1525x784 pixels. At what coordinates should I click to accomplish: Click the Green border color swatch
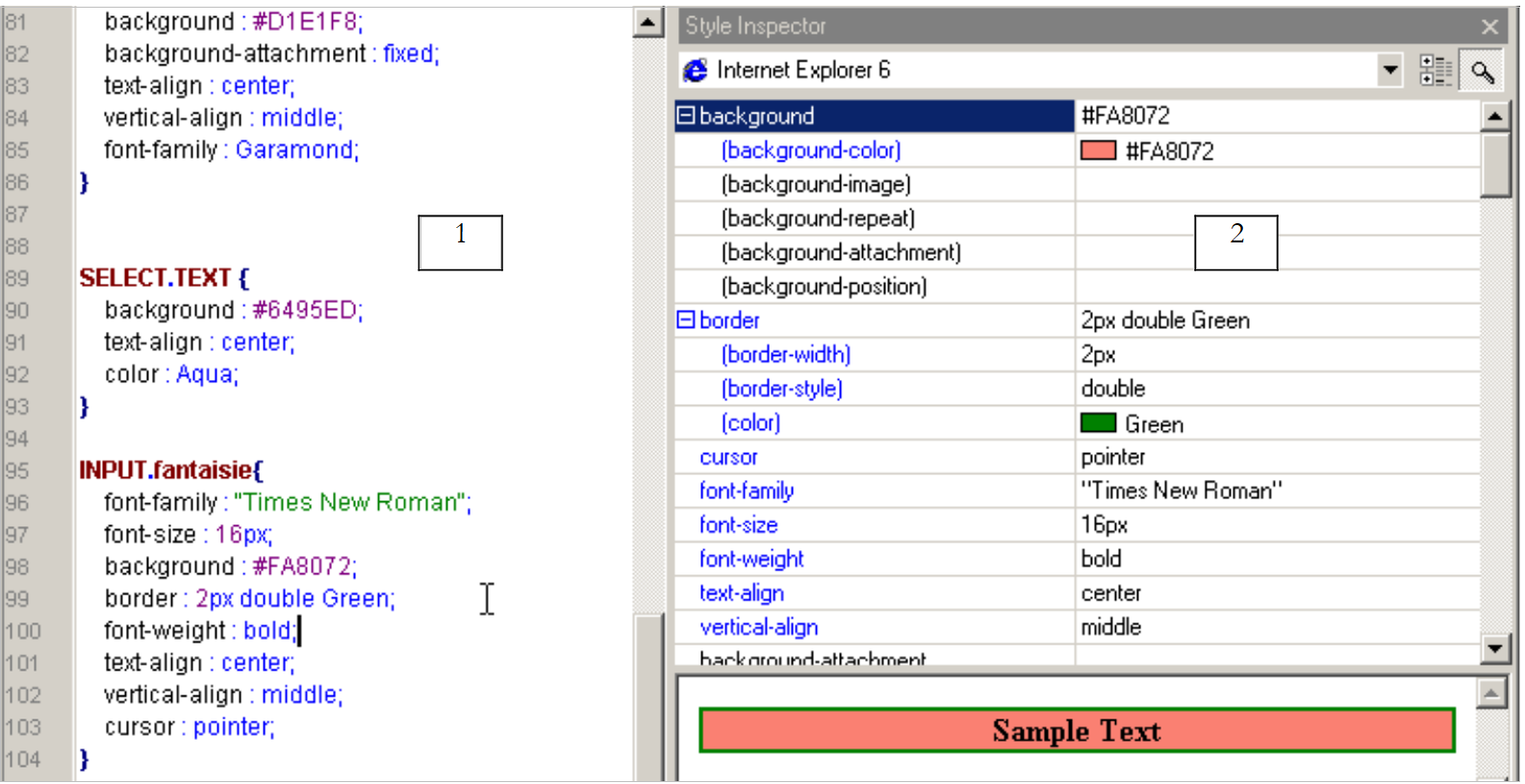pos(1098,423)
